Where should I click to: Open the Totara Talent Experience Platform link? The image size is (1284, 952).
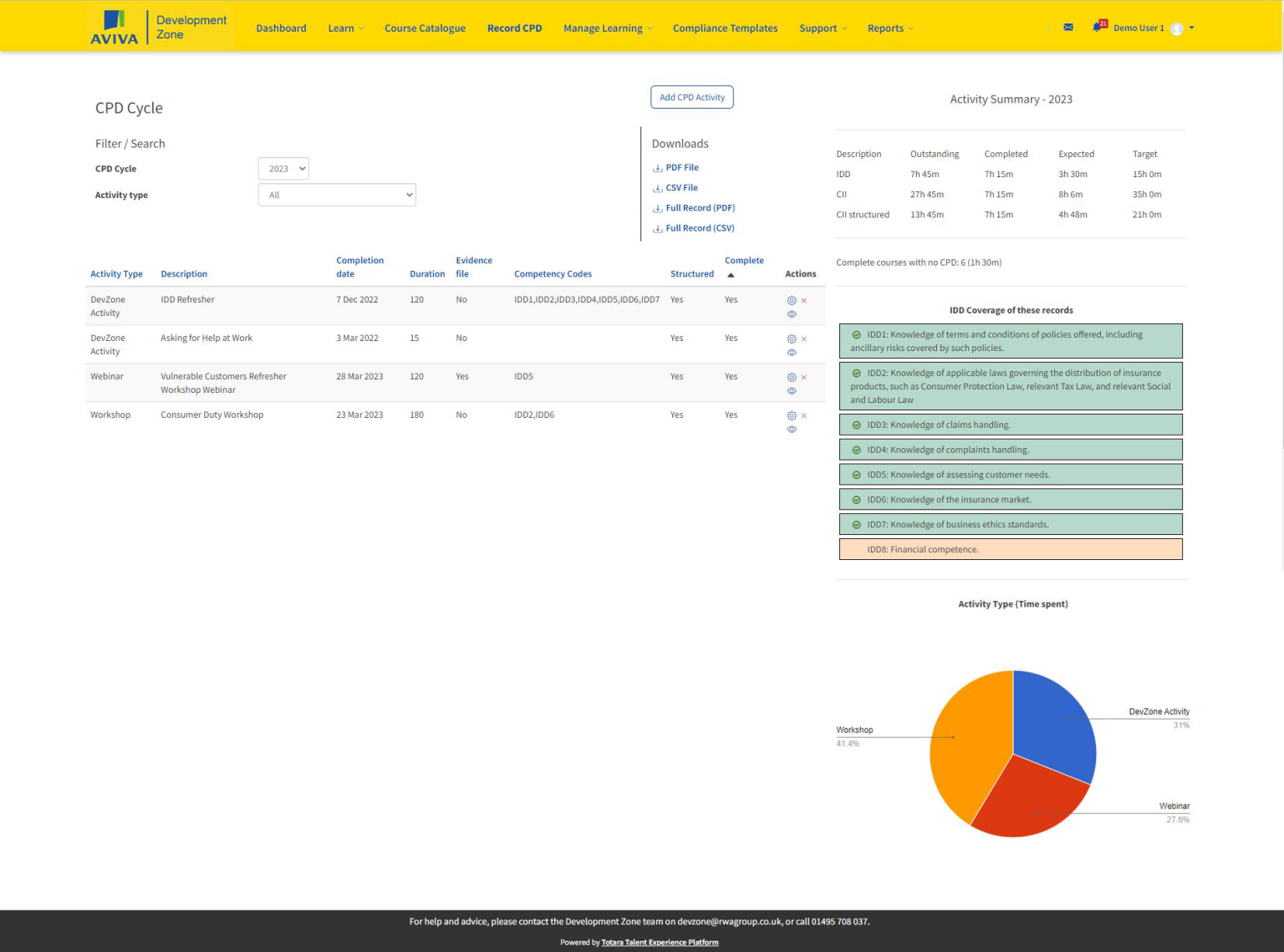coord(660,942)
